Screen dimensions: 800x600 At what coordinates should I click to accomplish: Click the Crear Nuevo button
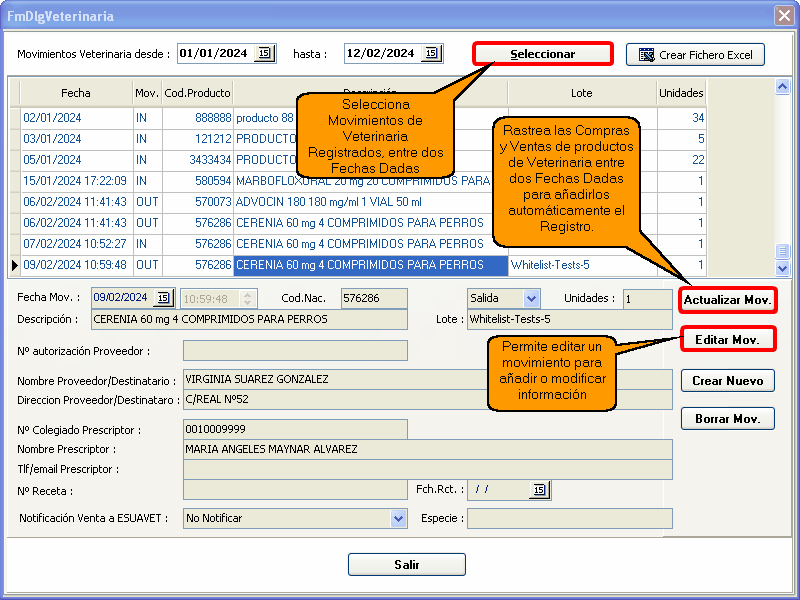[727, 381]
